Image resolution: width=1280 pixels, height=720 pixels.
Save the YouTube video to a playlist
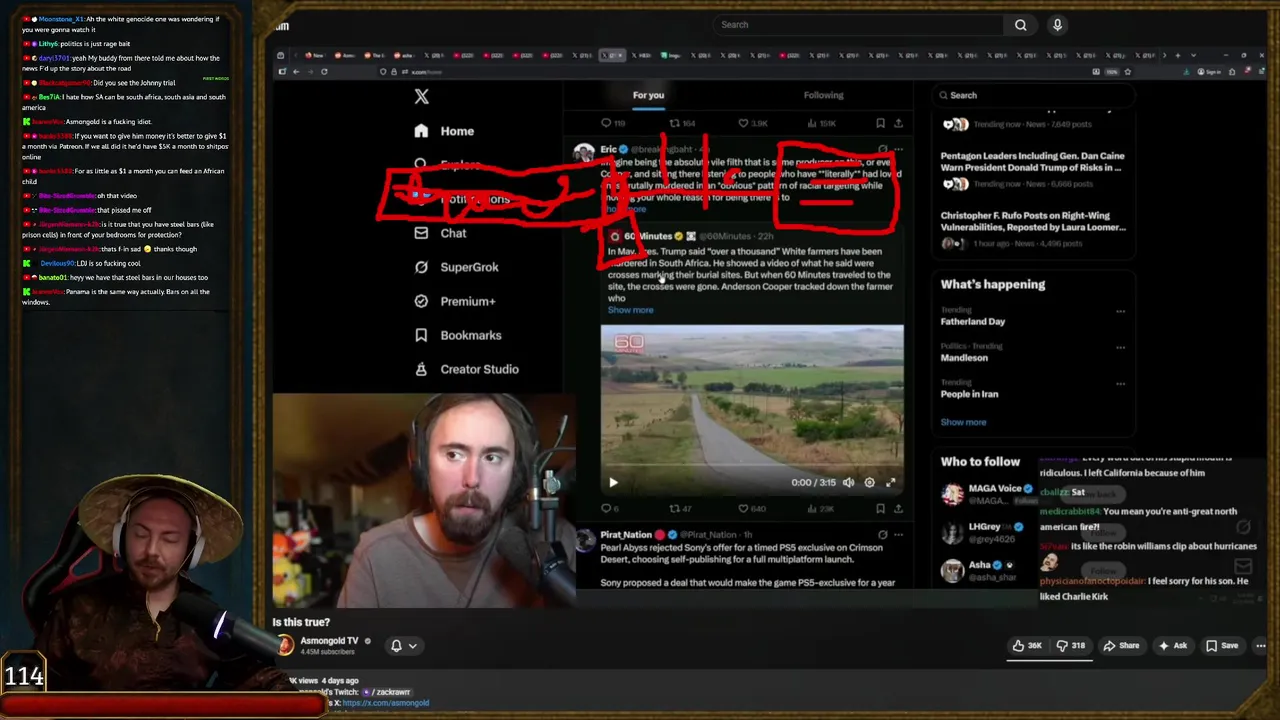pyautogui.click(x=1222, y=646)
